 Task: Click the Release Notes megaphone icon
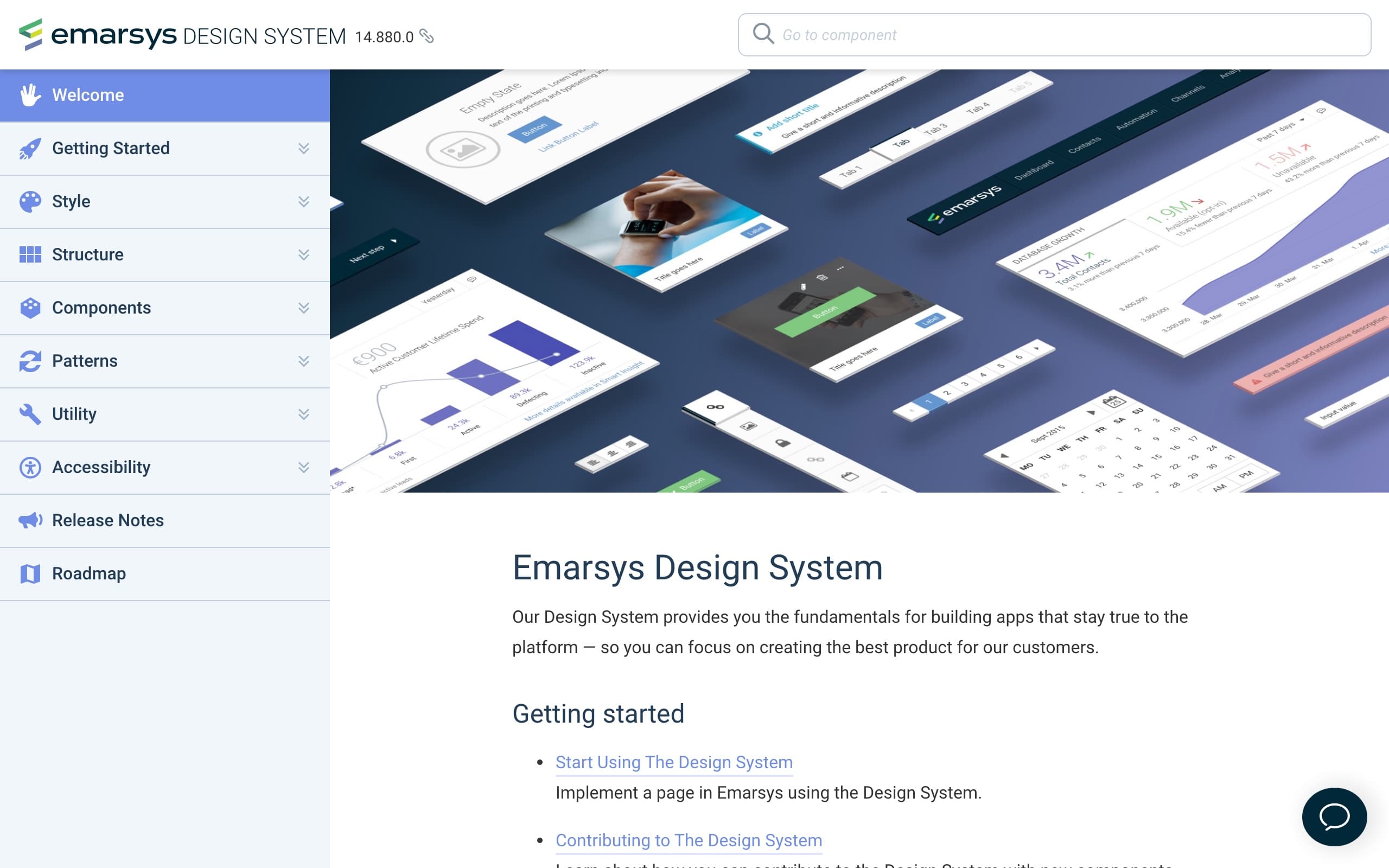30,520
